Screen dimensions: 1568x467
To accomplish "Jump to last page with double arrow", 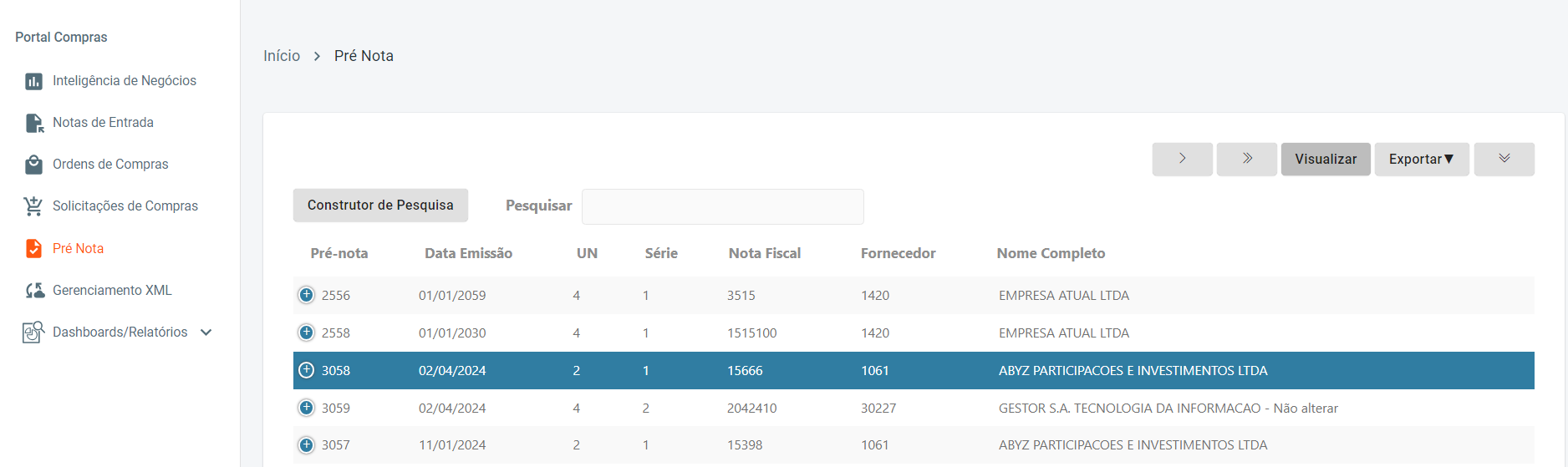I will coord(1246,159).
